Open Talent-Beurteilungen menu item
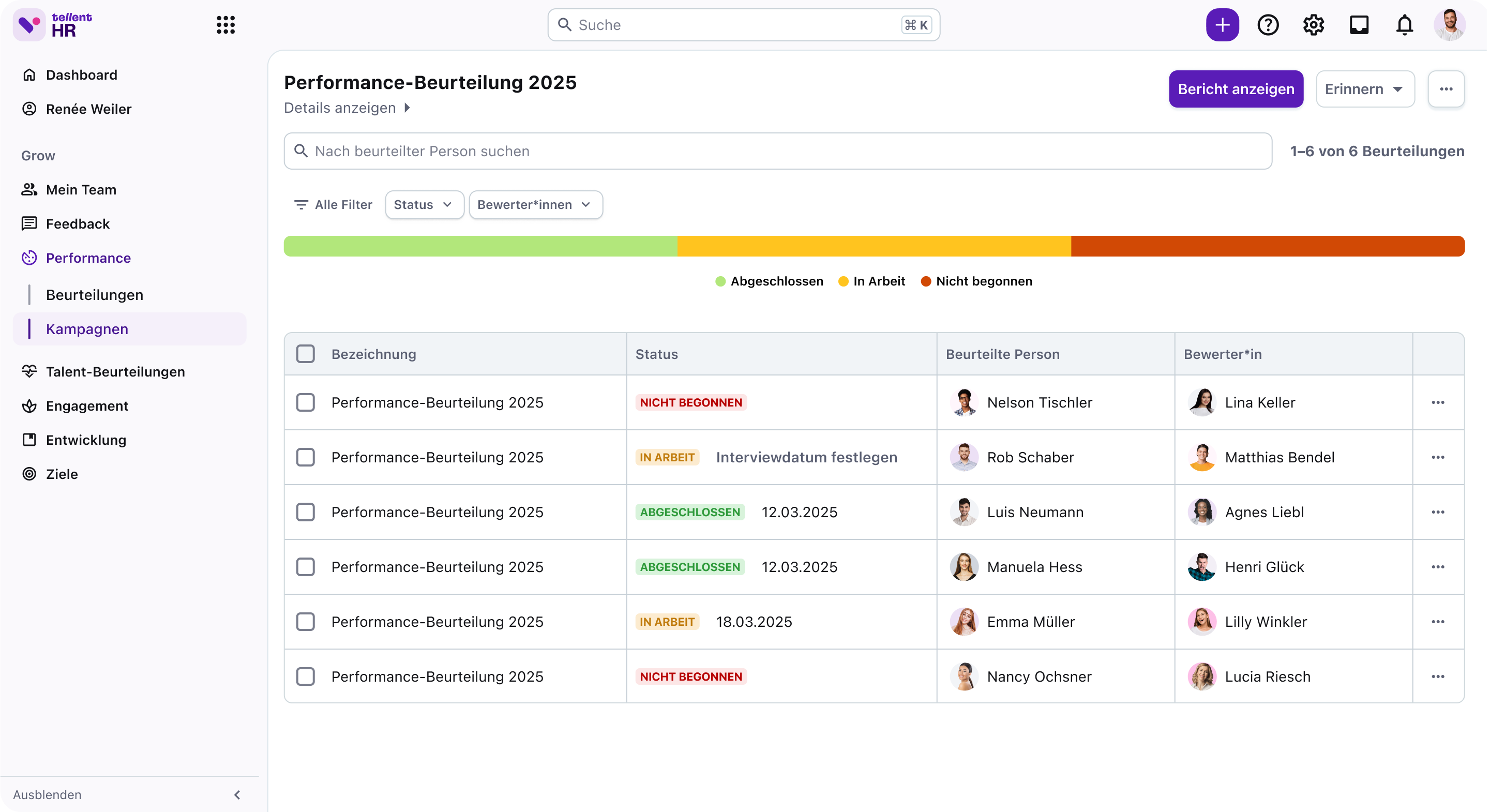The image size is (1490, 812). (x=115, y=372)
